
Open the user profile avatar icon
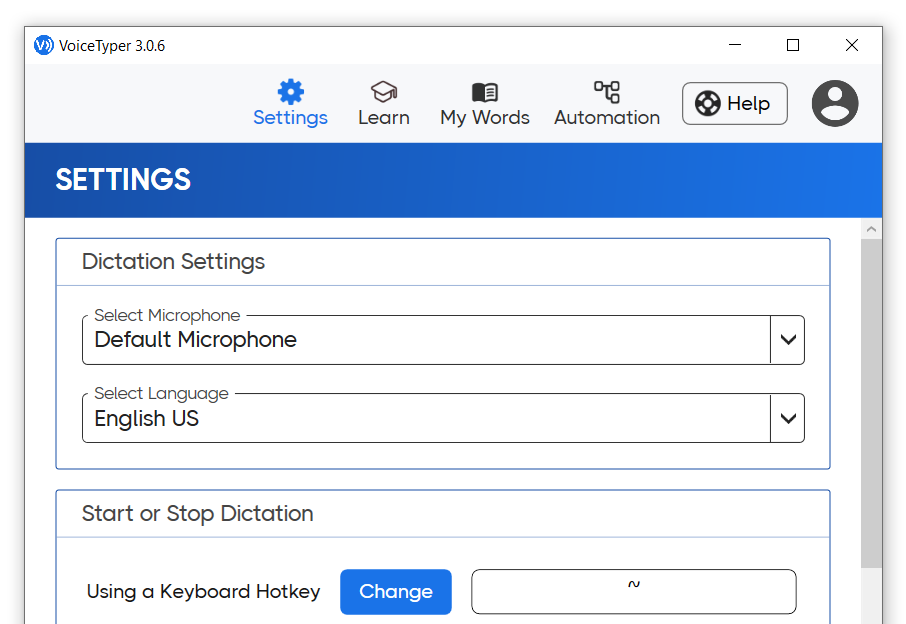[x=835, y=103]
